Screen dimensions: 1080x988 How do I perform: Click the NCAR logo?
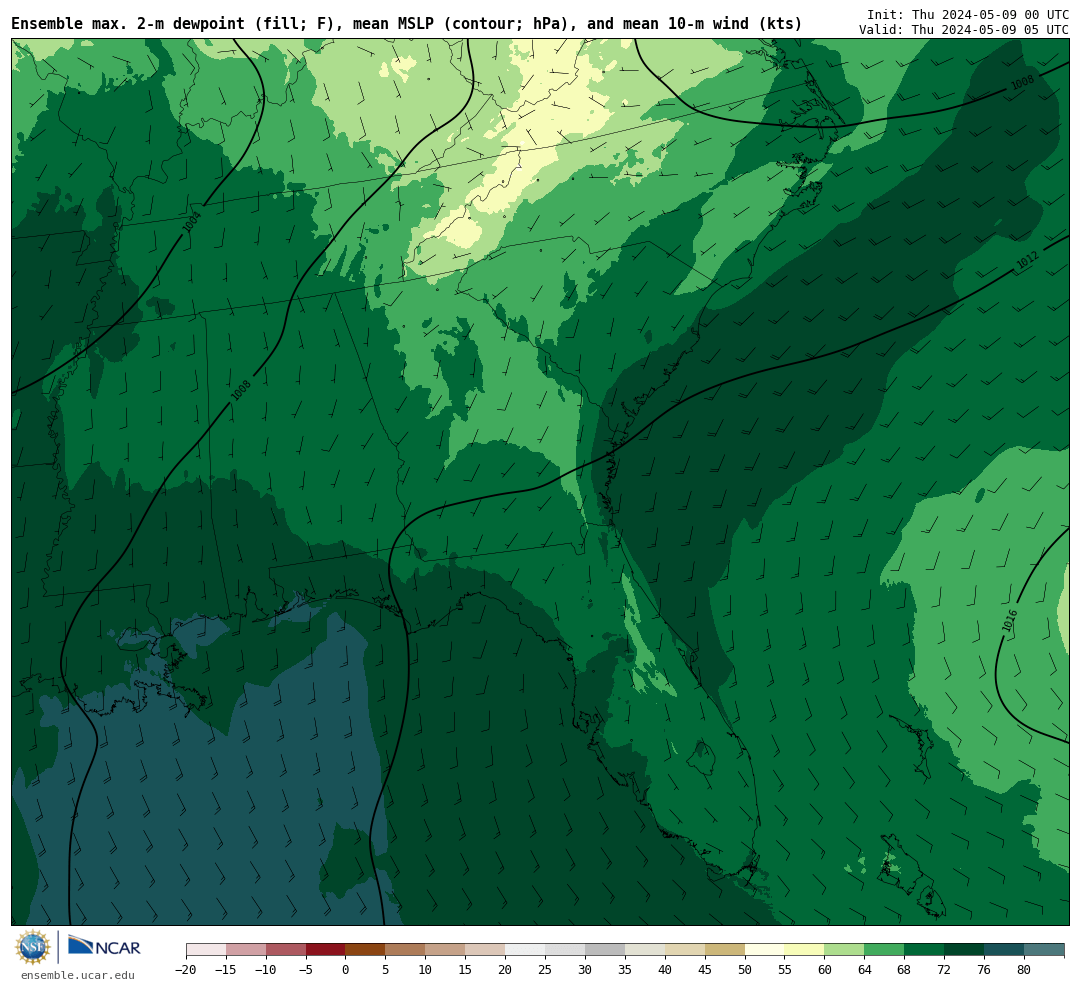pos(104,947)
